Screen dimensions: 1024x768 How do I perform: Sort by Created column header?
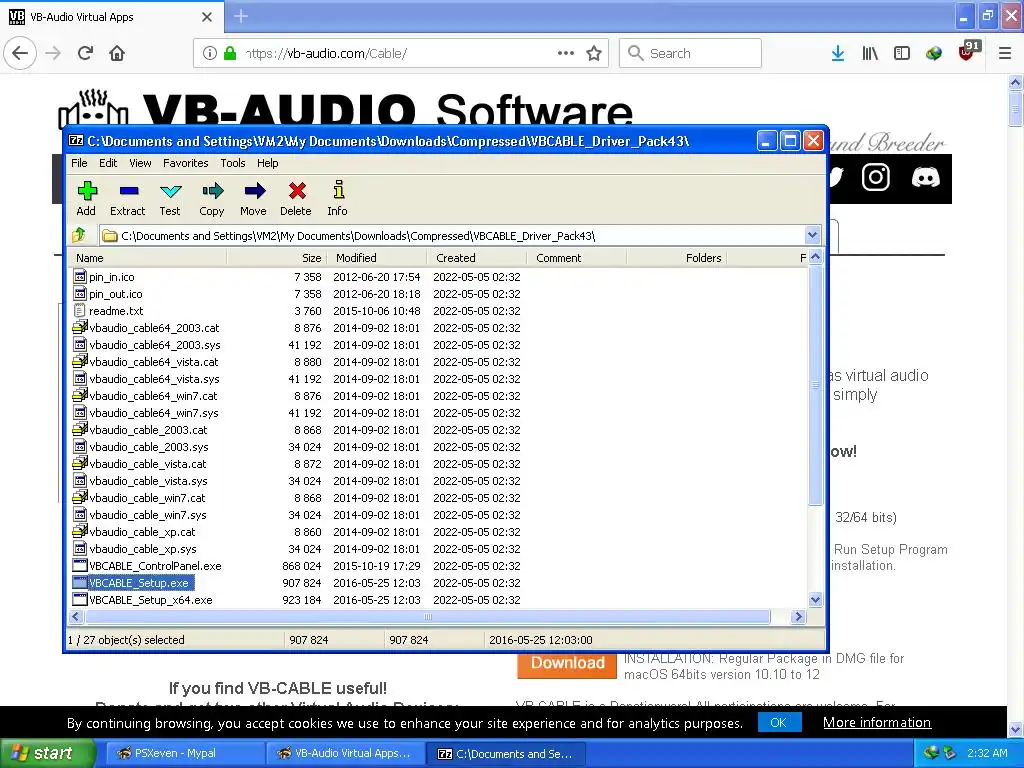click(x=477, y=258)
